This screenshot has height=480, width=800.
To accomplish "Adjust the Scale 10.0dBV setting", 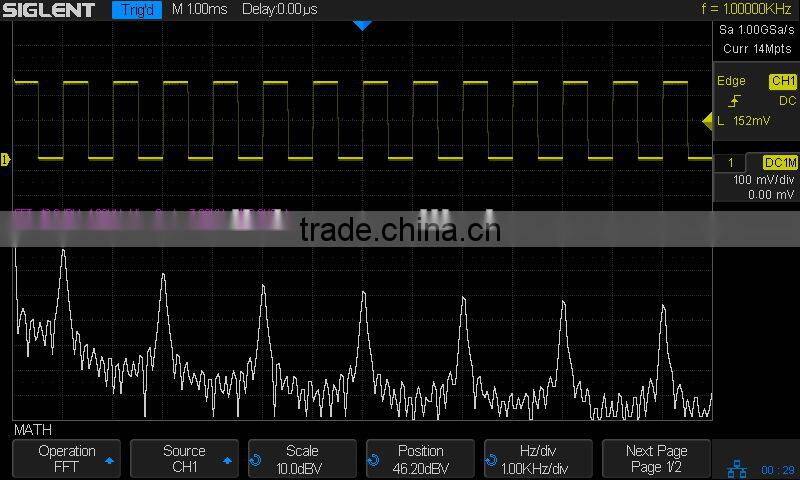I will pos(303,459).
